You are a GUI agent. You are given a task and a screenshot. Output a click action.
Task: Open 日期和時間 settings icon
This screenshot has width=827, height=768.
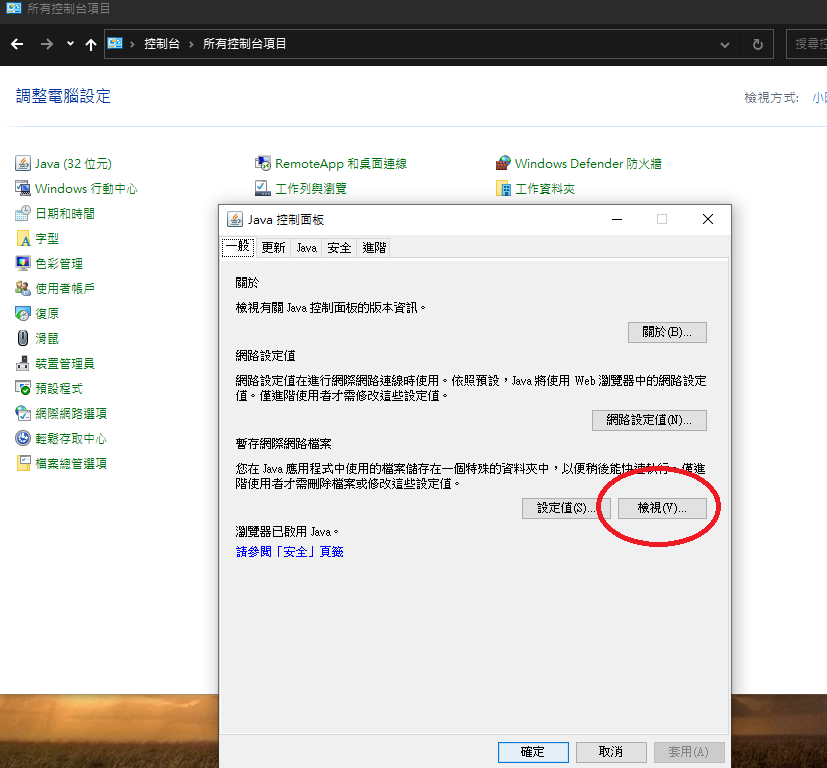click(23, 213)
